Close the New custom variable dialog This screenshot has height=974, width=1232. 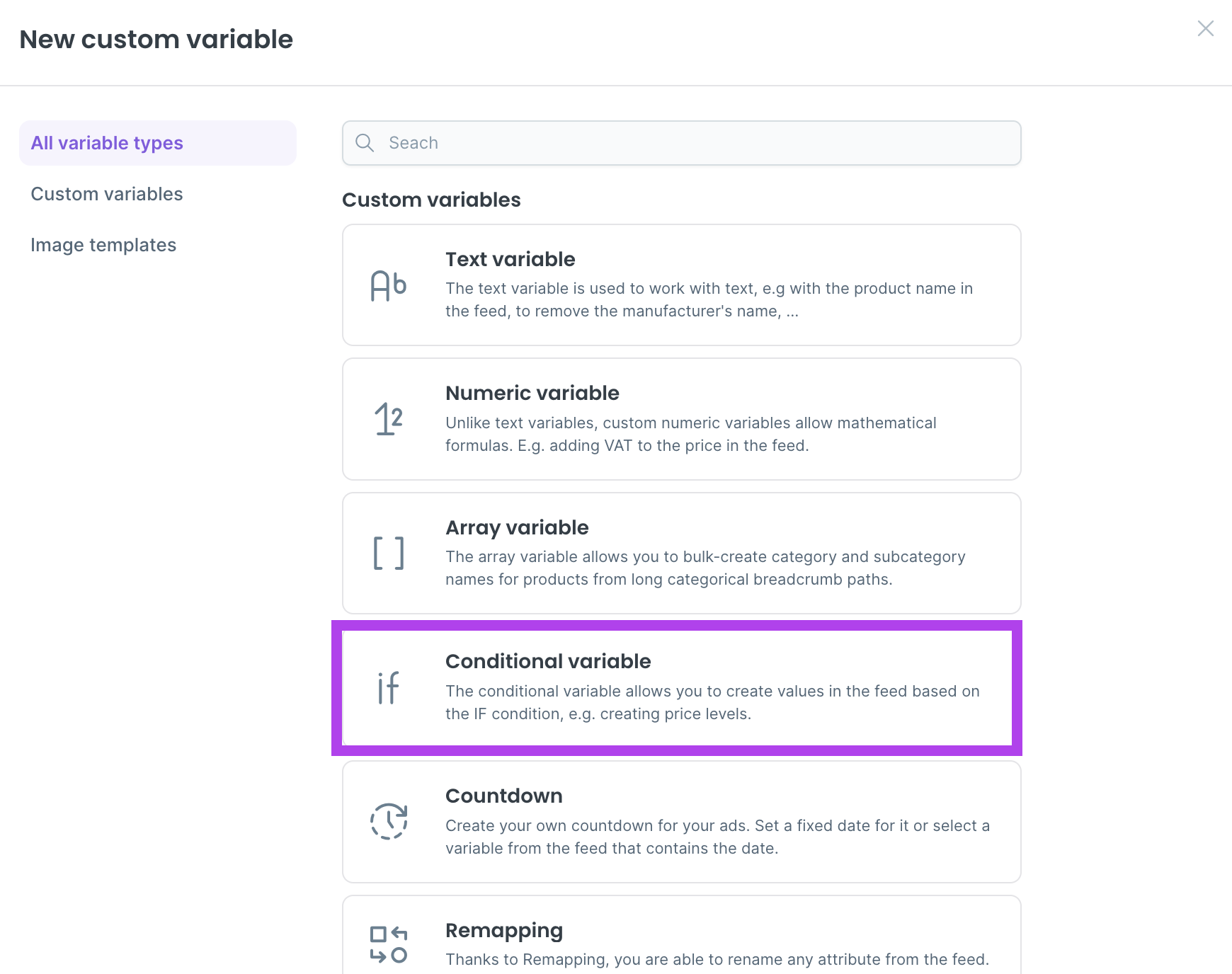tap(1205, 28)
